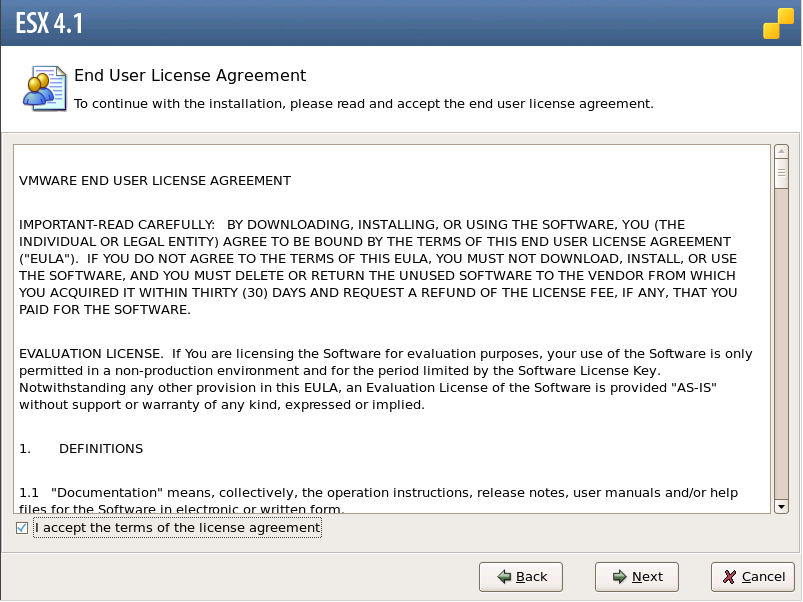Click the scrollbar up arrow
This screenshot has height=602, width=803.
781,152
